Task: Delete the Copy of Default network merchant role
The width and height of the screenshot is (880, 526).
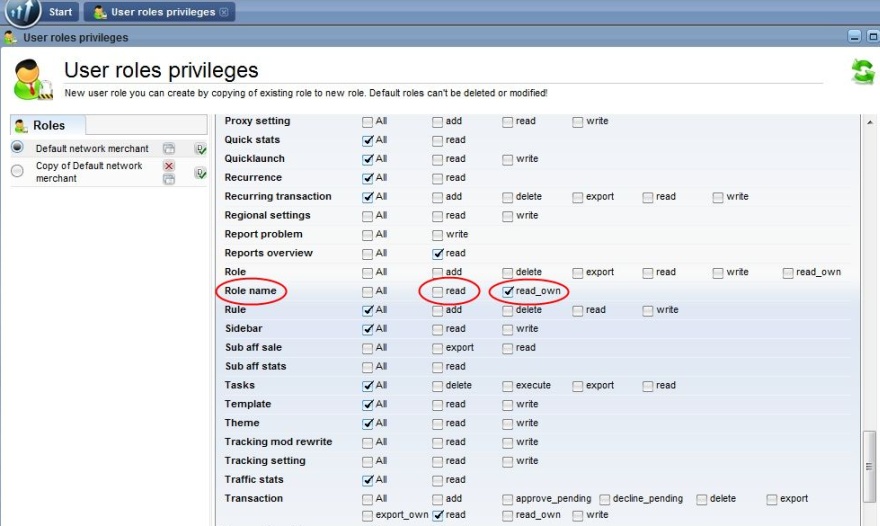Action: [169, 166]
